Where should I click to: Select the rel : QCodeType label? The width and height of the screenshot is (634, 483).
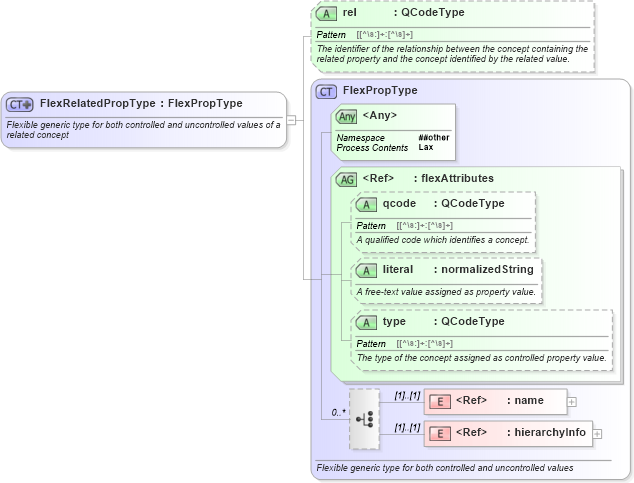(404, 13)
